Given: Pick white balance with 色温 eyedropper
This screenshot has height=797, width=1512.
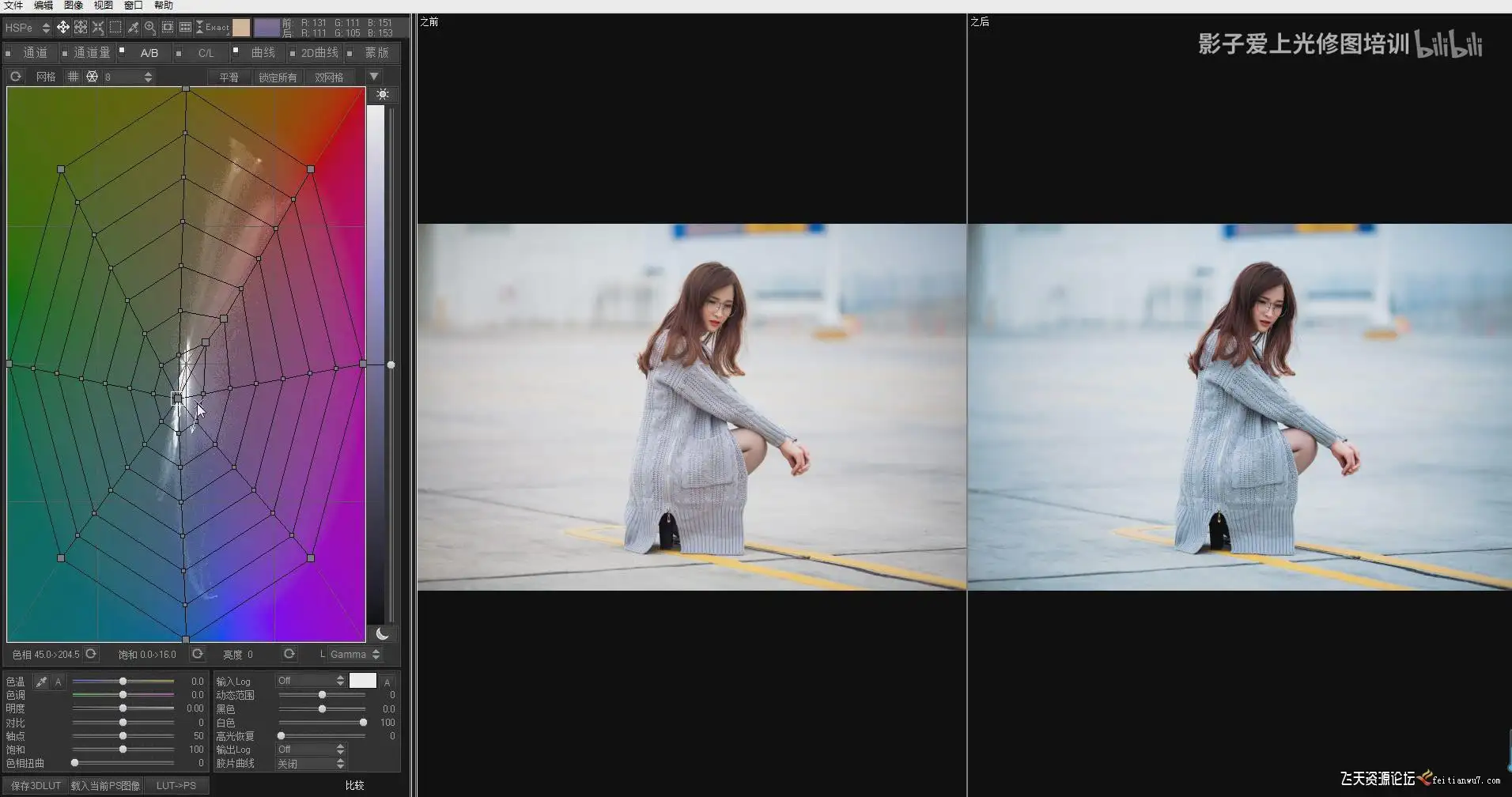Looking at the screenshot, I should (41, 682).
